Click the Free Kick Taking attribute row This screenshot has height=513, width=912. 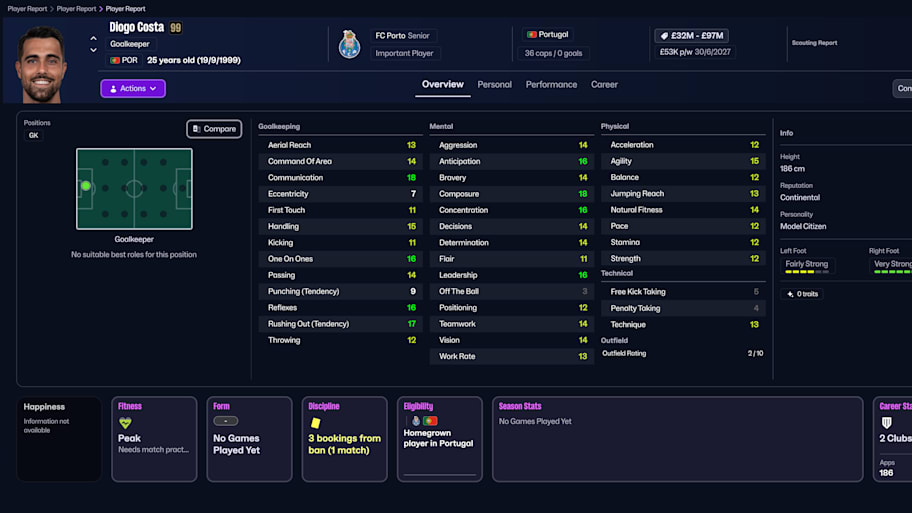[683, 292]
